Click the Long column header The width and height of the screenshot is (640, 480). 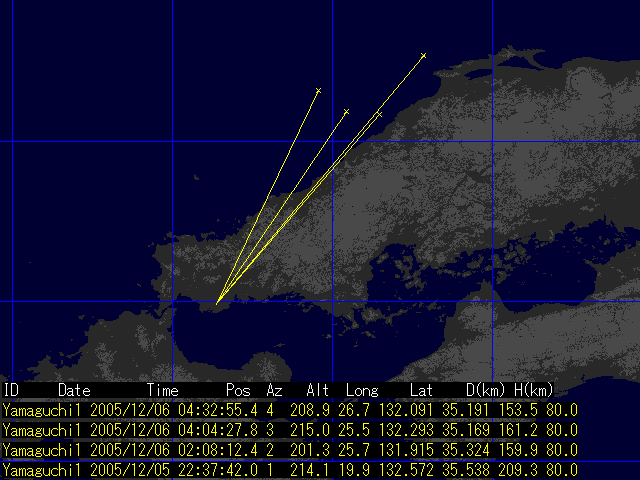point(362,390)
